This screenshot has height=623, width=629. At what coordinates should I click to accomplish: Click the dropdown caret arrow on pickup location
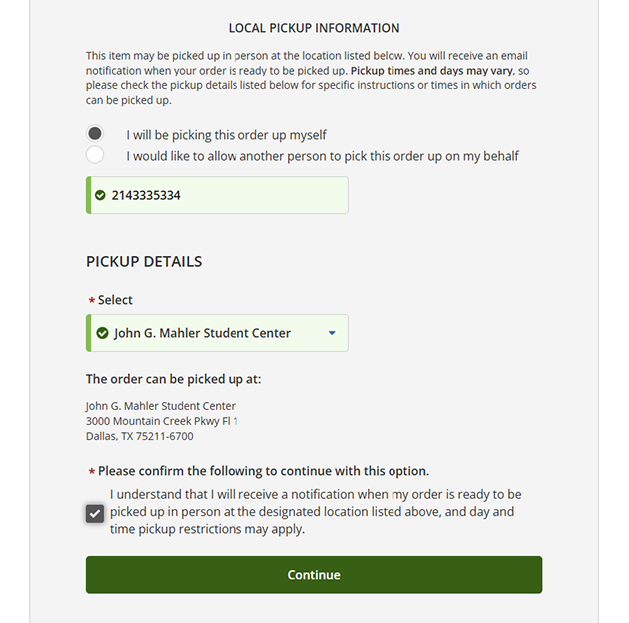coord(332,333)
